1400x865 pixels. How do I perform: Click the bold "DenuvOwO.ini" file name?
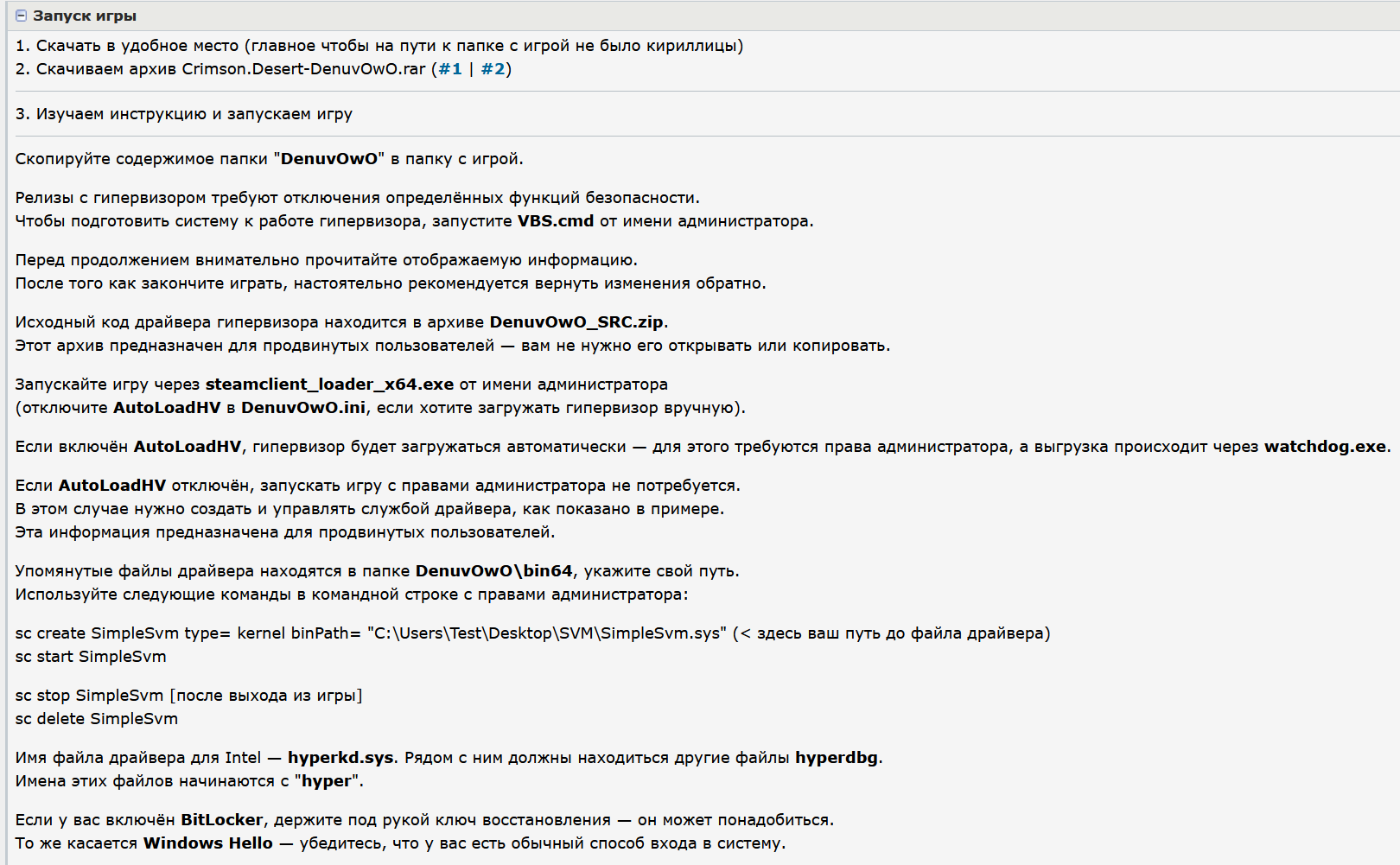(302, 408)
